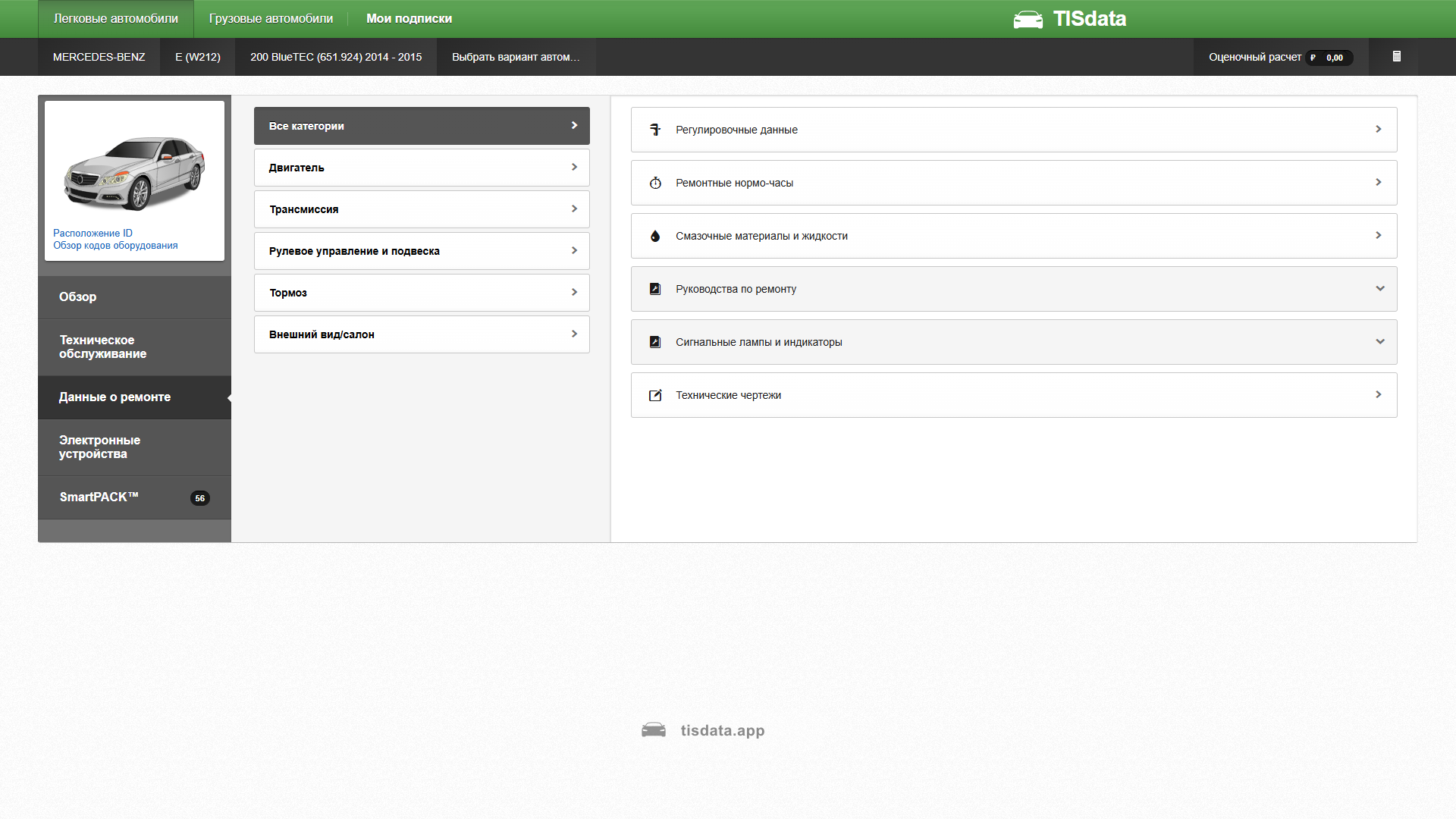Click the Двигатель category chevron
The image size is (1456, 819).
tap(574, 167)
